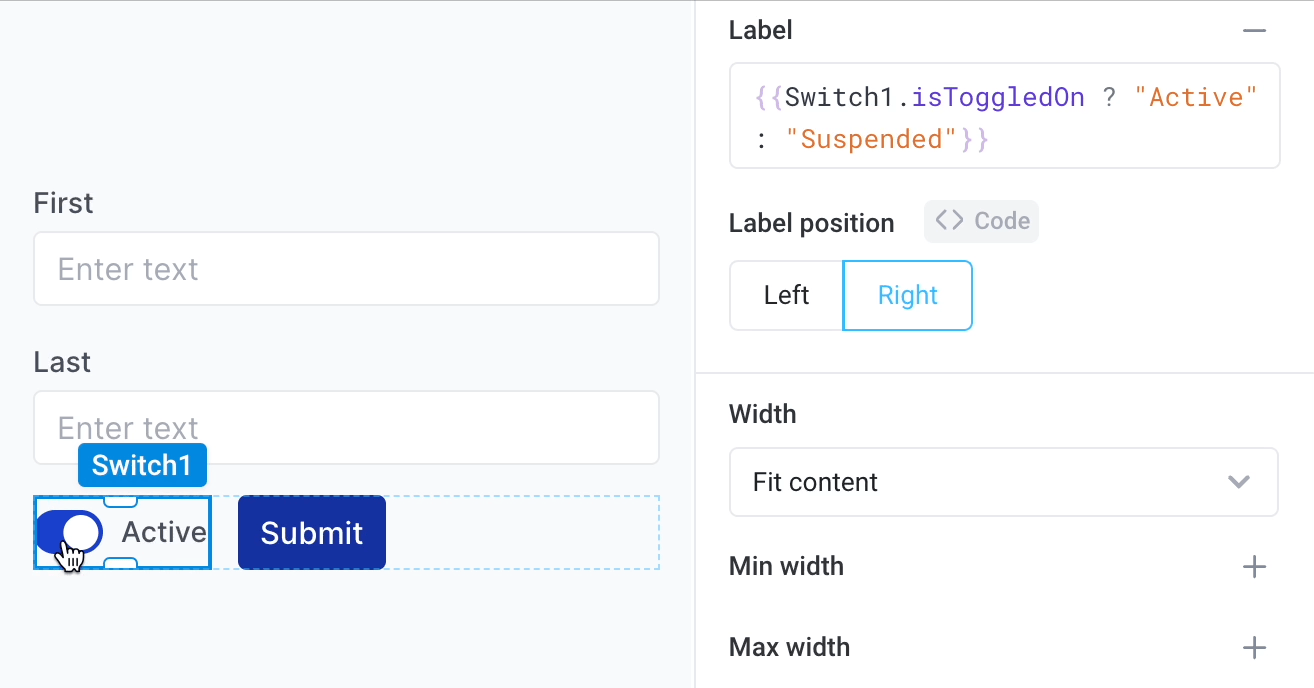The image size is (1314, 688).
Task: Open the Width dropdown chevron
Action: click(1239, 482)
